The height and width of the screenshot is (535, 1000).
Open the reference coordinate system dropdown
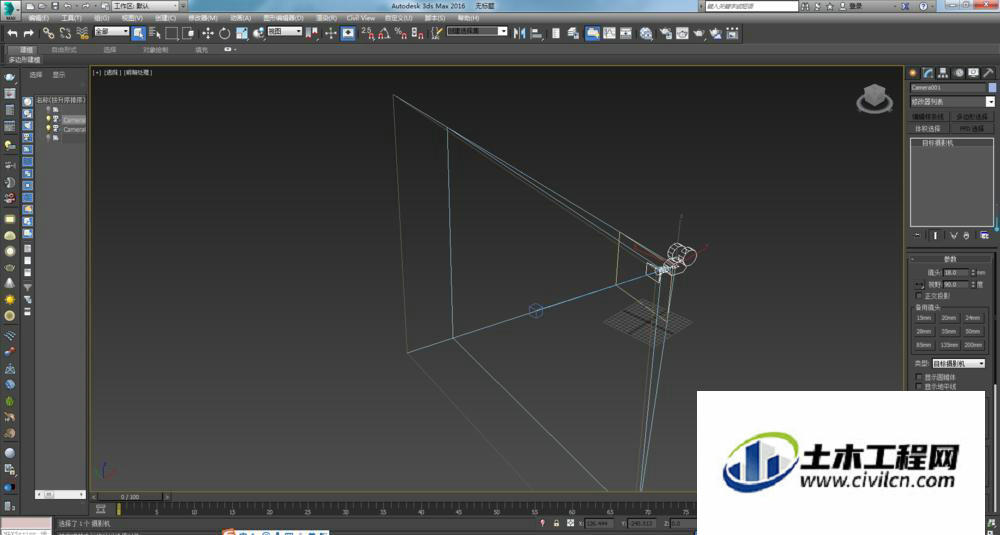point(284,31)
